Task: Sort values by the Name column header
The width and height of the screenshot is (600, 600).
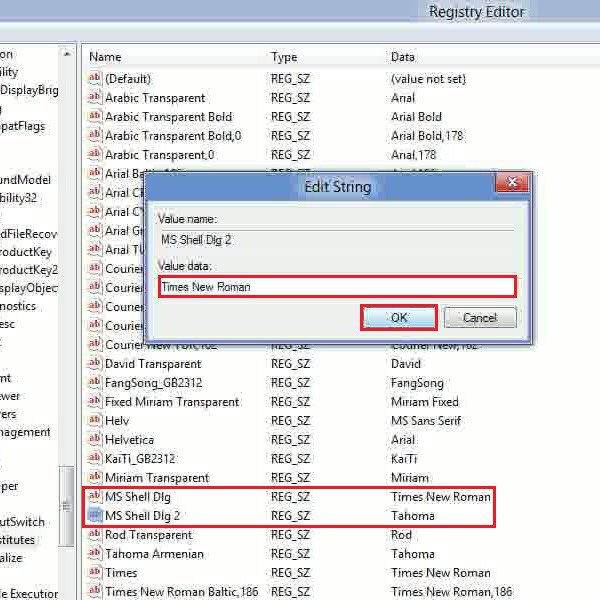Action: click(x=105, y=57)
